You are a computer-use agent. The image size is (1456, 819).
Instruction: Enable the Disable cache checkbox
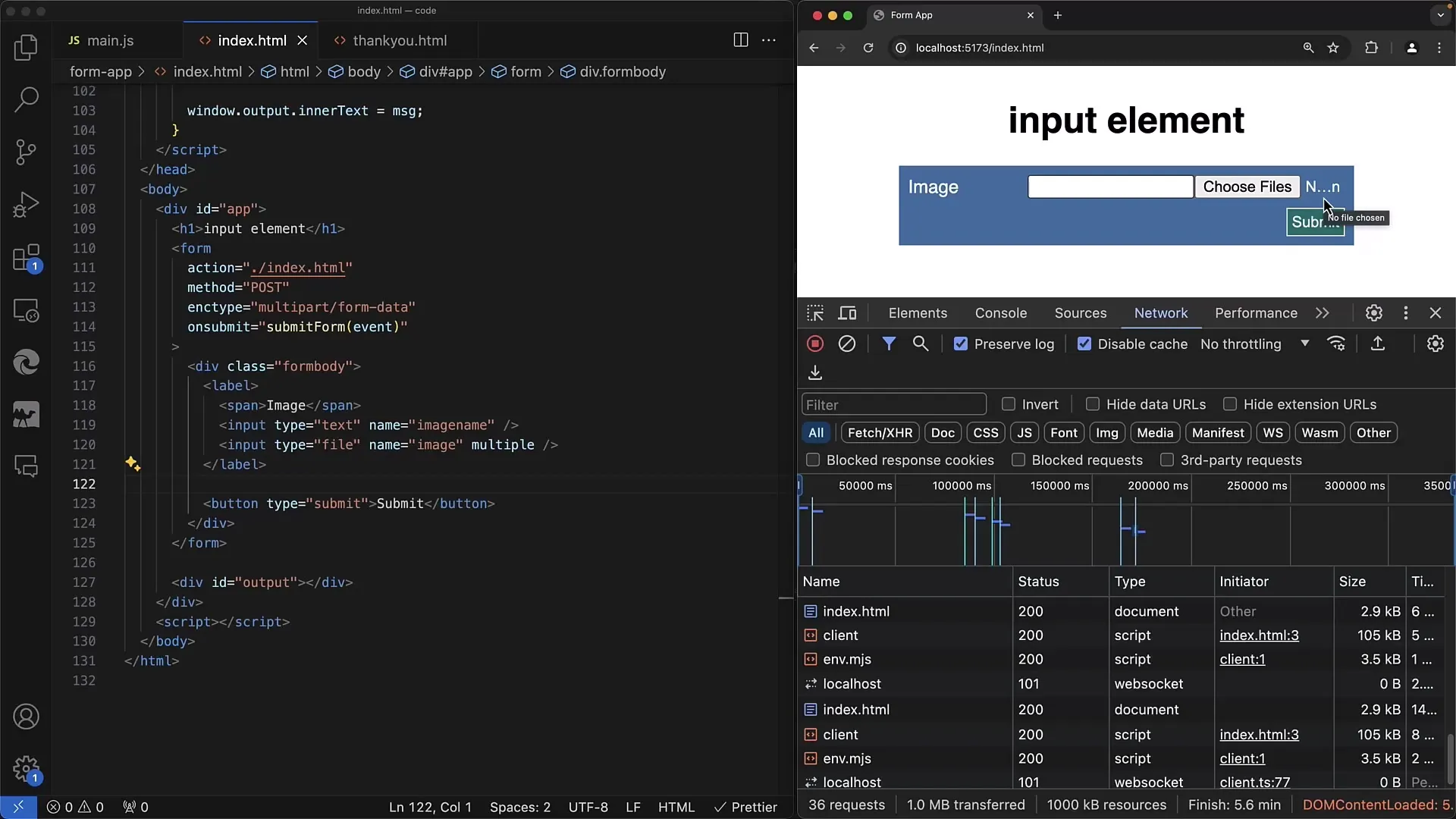pos(1083,343)
